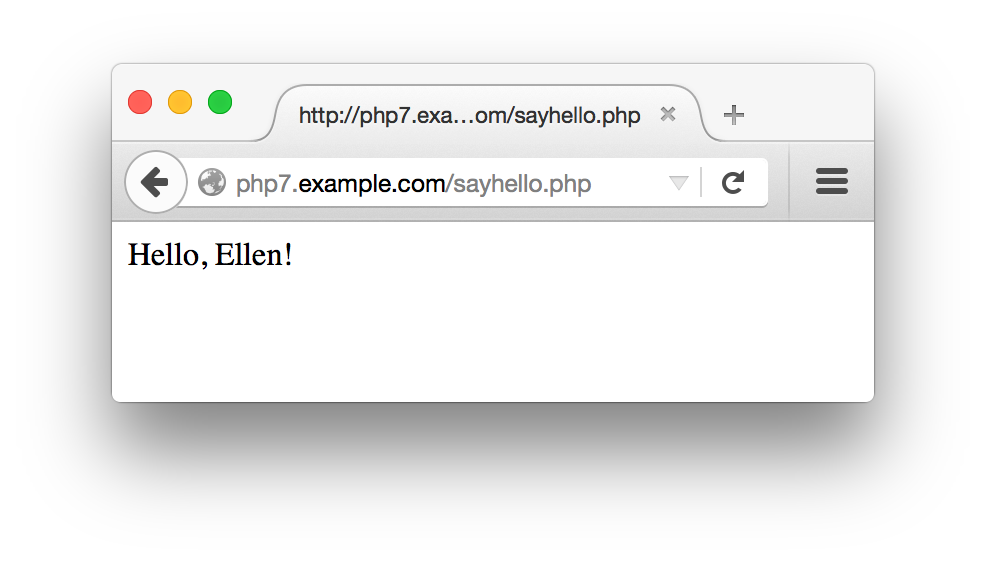The image size is (986, 562).
Task: Select the sayhello.php tab
Action: click(x=469, y=116)
